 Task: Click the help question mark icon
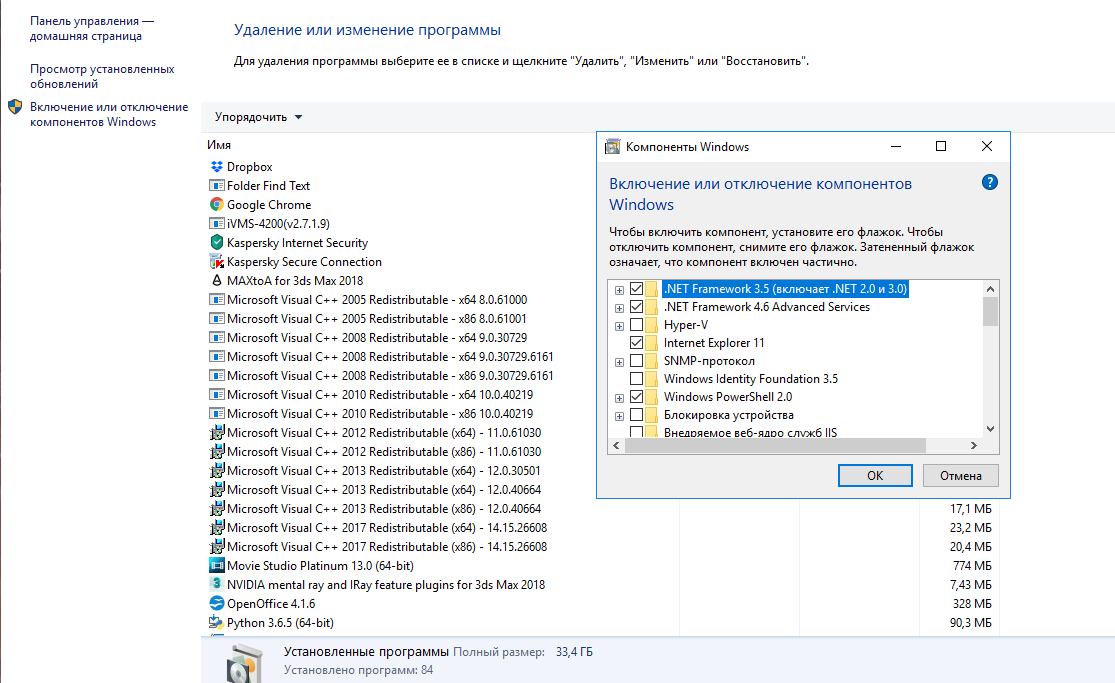click(x=989, y=182)
